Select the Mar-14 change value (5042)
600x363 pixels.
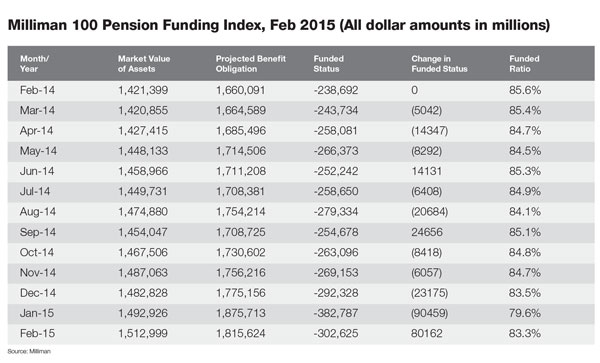point(426,111)
